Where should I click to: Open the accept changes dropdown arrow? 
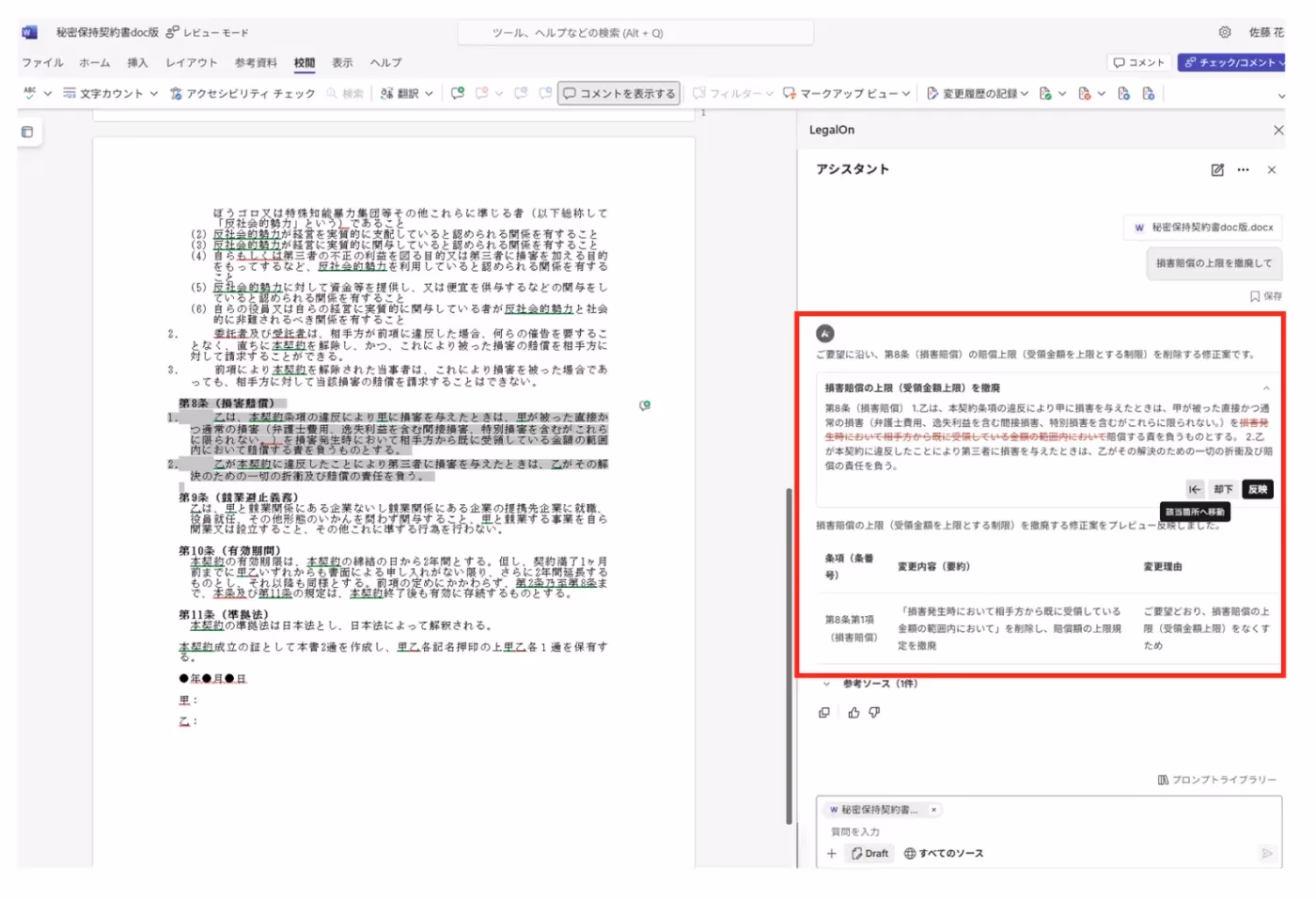[1062, 94]
